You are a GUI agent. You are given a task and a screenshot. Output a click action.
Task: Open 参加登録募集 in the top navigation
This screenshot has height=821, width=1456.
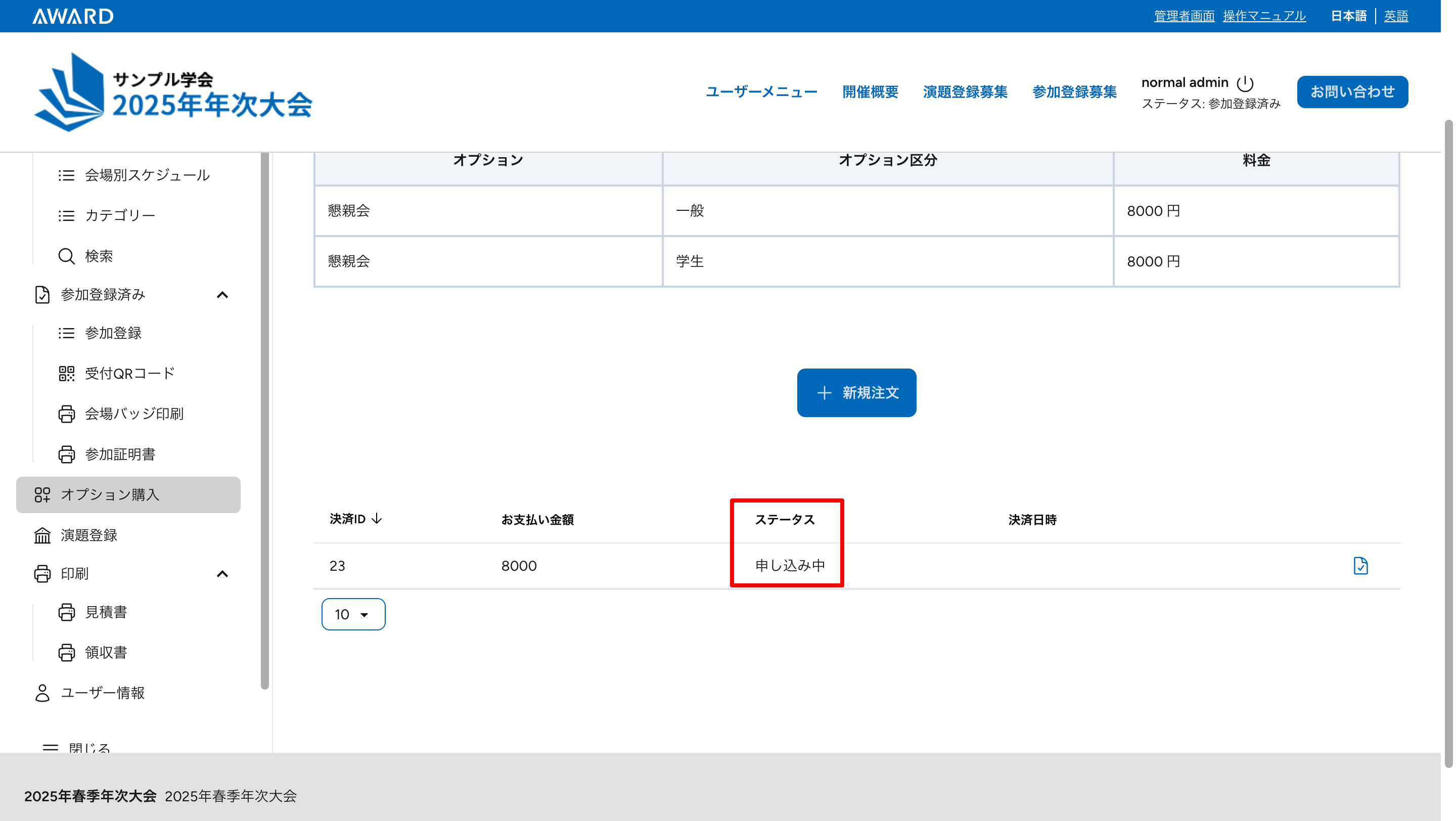[1074, 92]
